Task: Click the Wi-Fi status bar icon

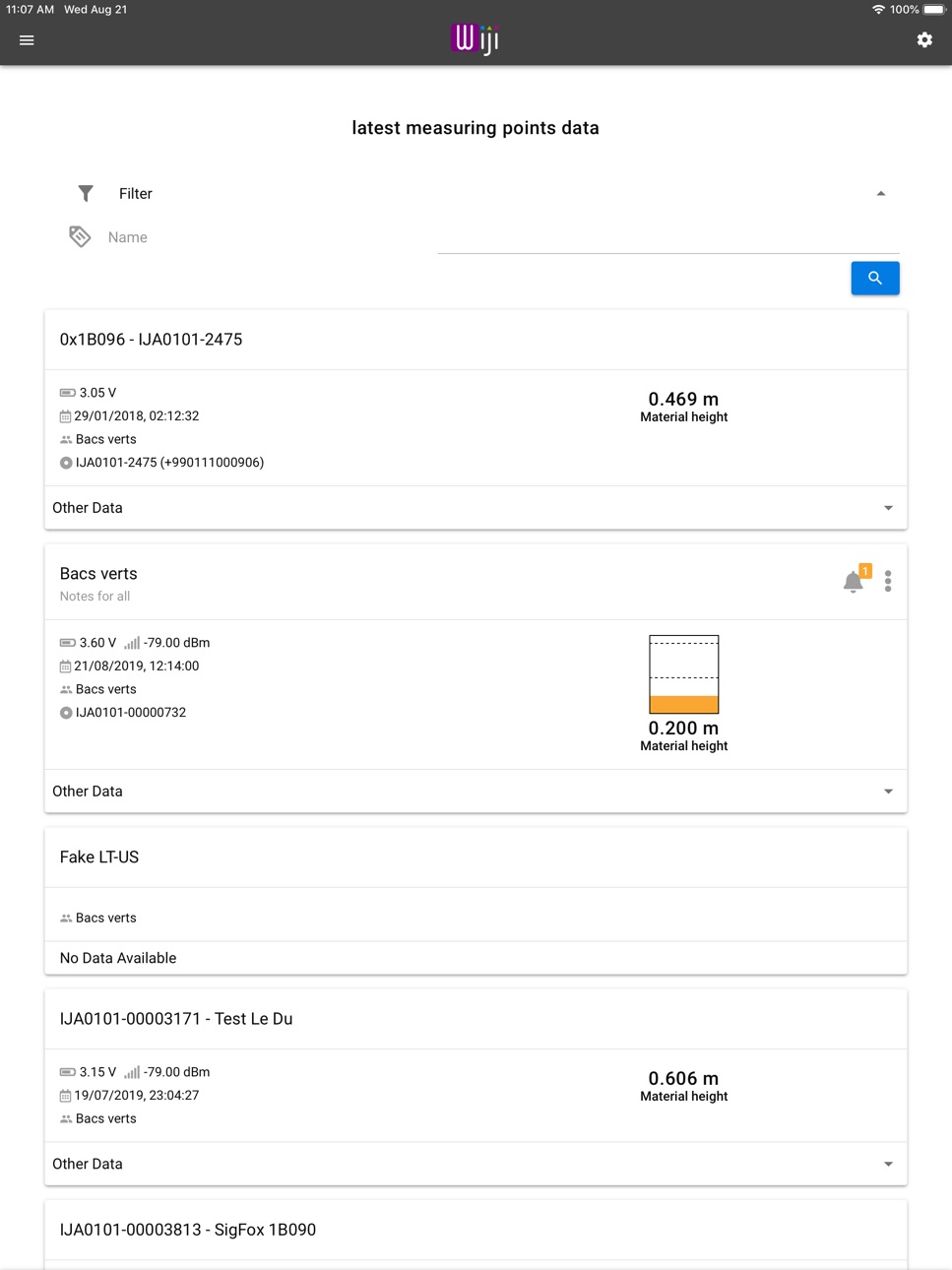Action: [x=878, y=9]
